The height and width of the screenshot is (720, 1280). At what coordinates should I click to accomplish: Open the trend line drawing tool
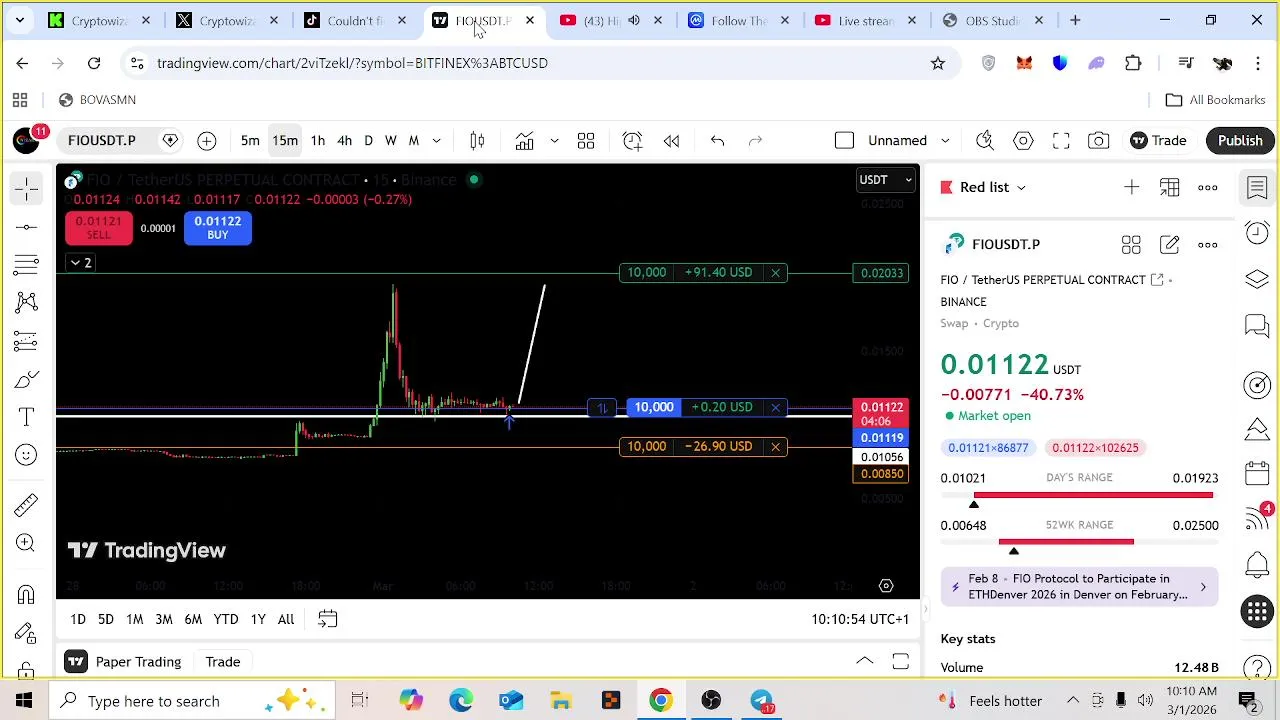(27, 227)
